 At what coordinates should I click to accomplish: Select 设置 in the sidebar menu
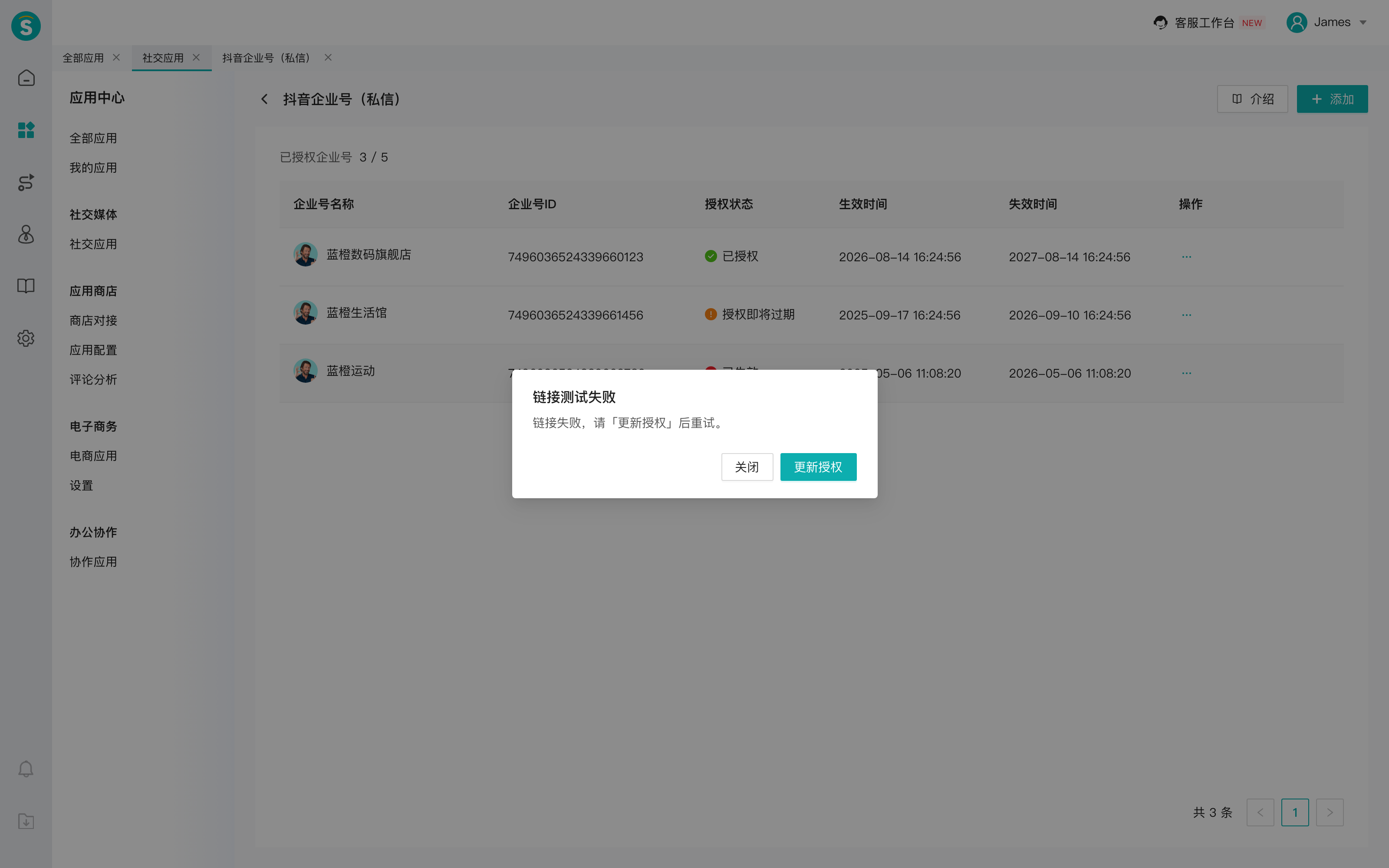pyautogui.click(x=81, y=486)
